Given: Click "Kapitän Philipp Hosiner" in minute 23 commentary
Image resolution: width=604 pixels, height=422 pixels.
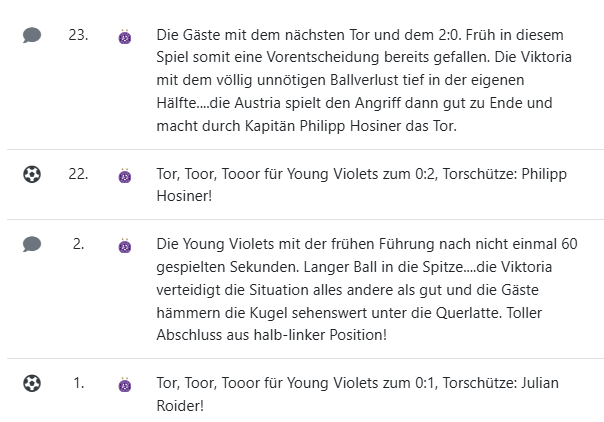Looking at the screenshot, I should click(x=310, y=128).
